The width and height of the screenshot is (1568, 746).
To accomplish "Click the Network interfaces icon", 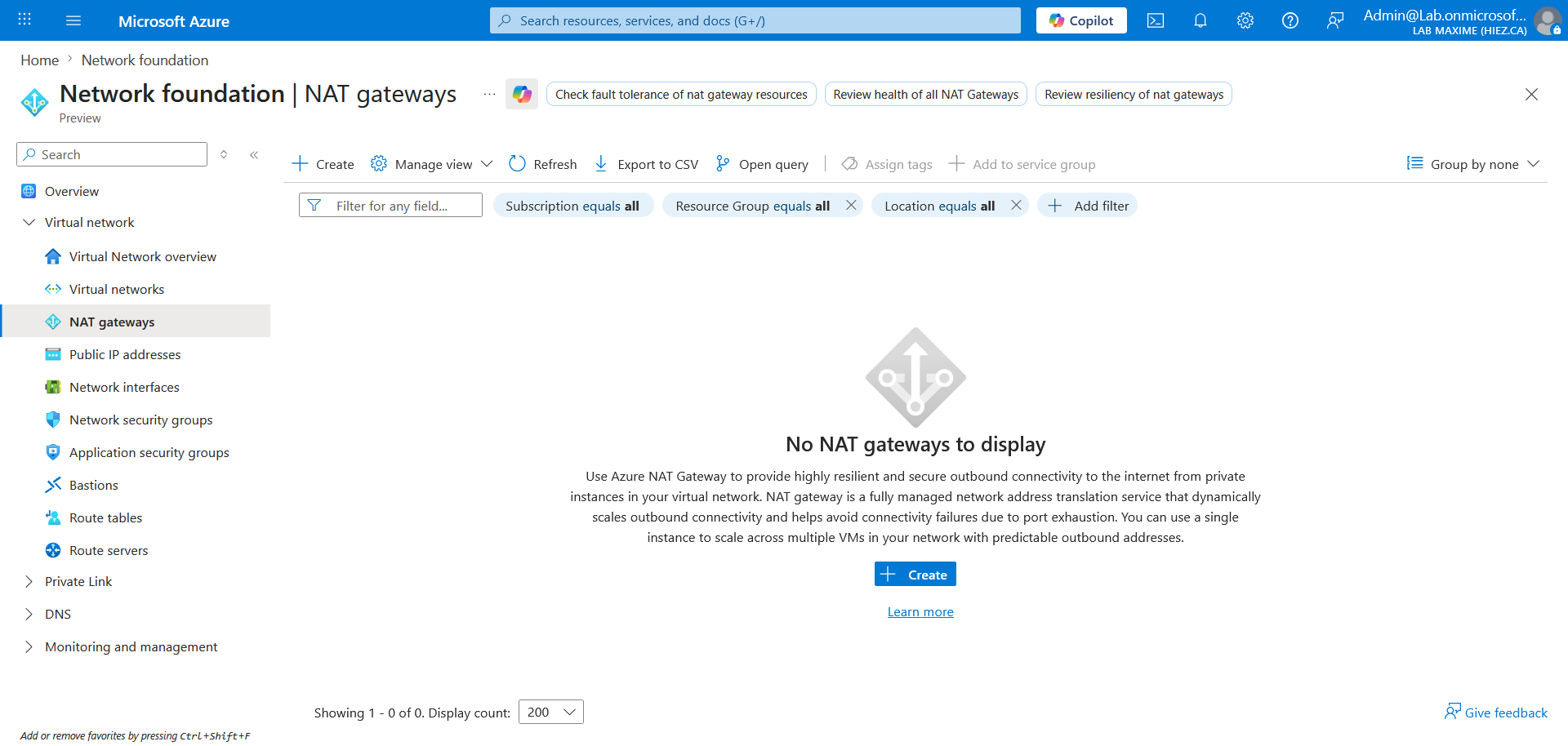I will click(x=53, y=387).
